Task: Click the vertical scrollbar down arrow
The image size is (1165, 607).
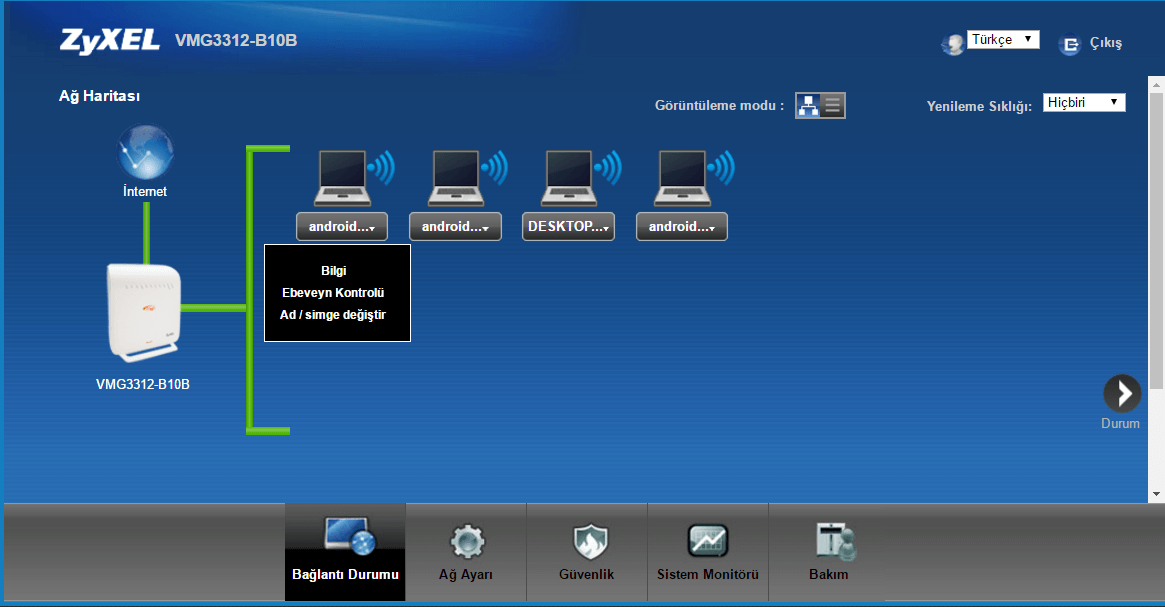Action: [1157, 494]
